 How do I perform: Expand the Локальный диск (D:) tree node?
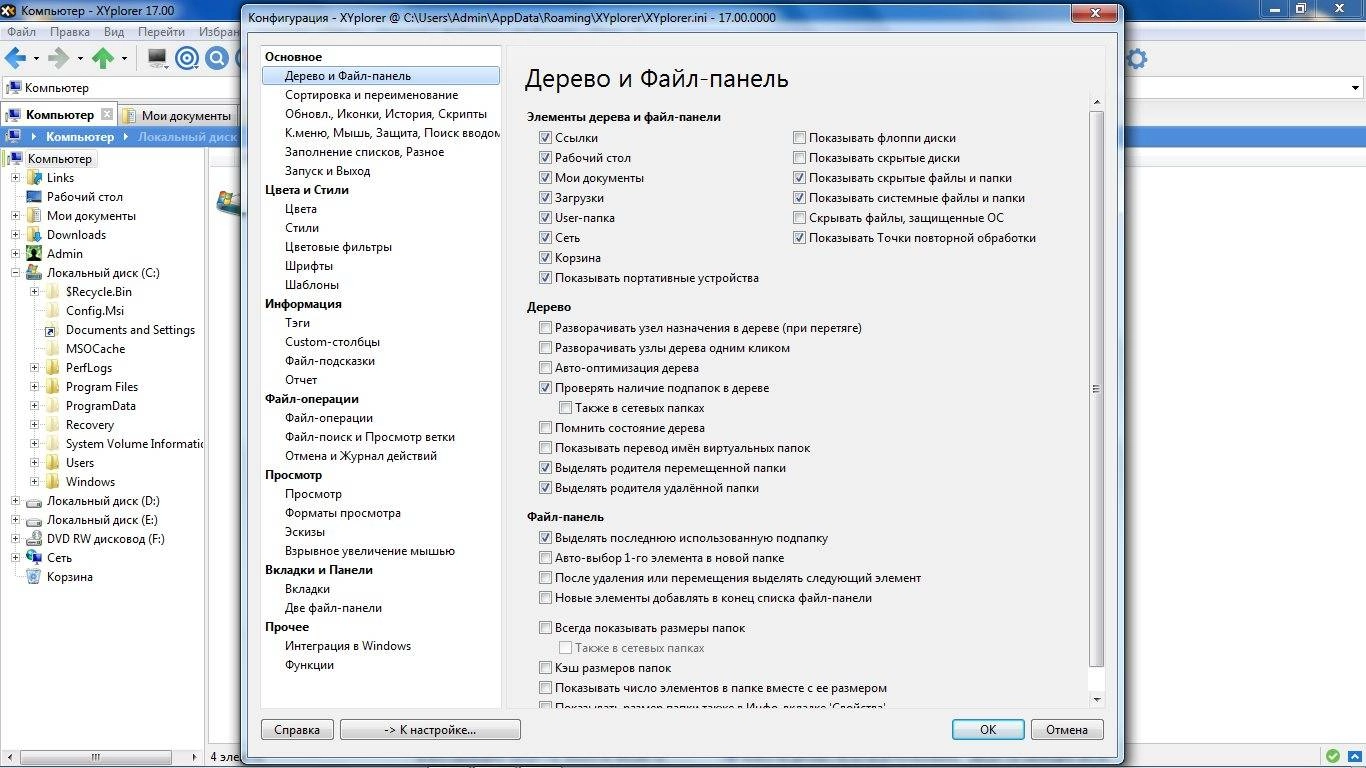click(x=16, y=501)
